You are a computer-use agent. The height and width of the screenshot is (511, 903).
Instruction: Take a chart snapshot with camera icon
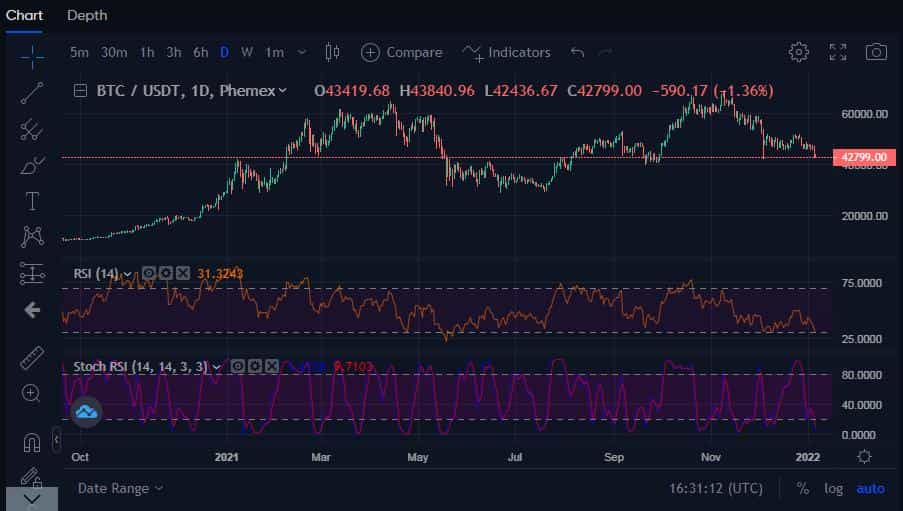pyautogui.click(x=876, y=52)
